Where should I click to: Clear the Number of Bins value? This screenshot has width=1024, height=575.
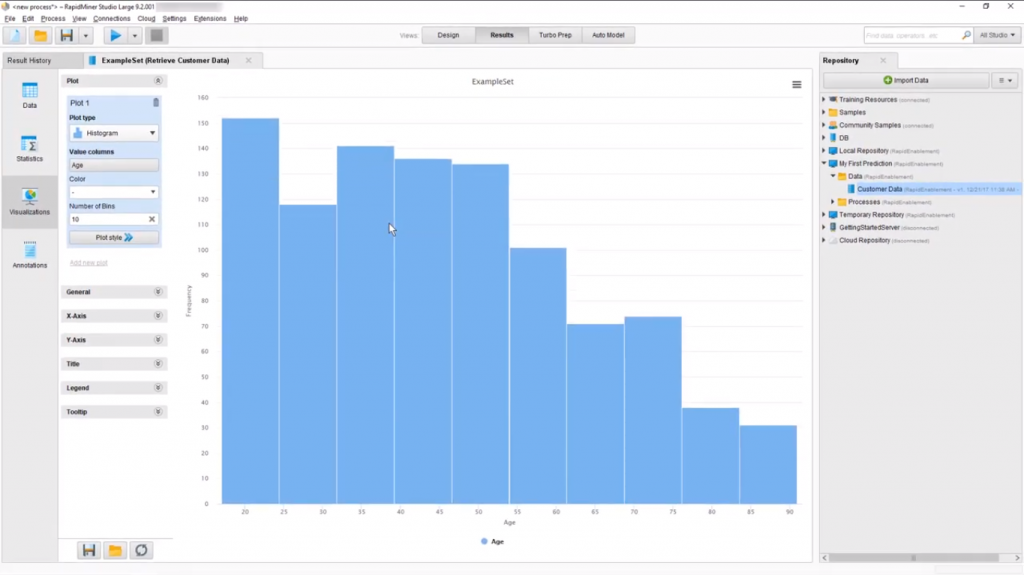pos(152,220)
